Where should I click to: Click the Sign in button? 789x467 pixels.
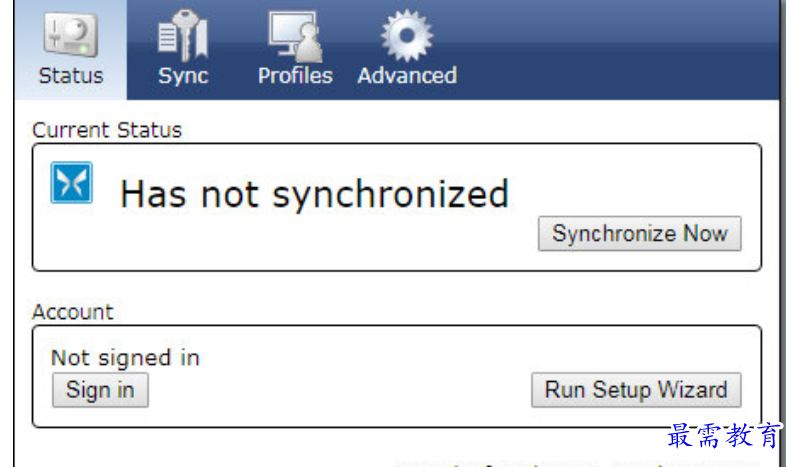point(100,390)
